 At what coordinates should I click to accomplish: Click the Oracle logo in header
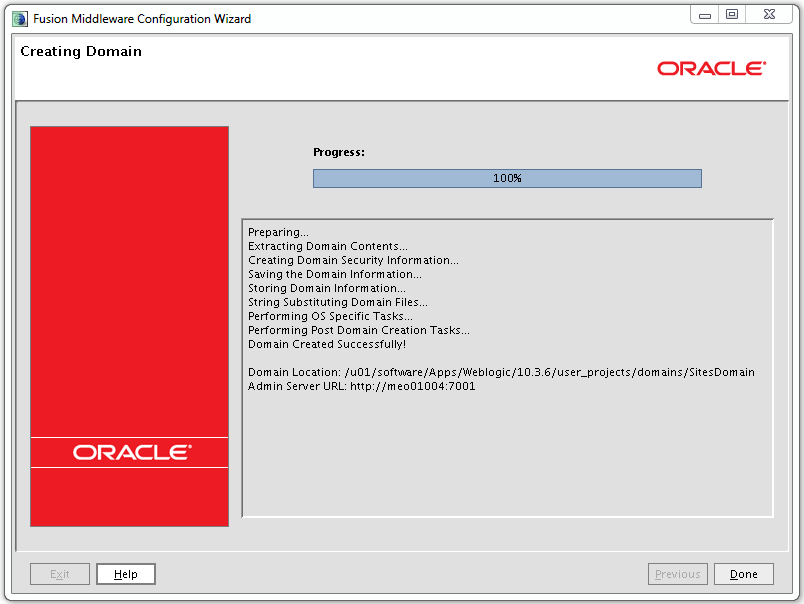pos(712,69)
